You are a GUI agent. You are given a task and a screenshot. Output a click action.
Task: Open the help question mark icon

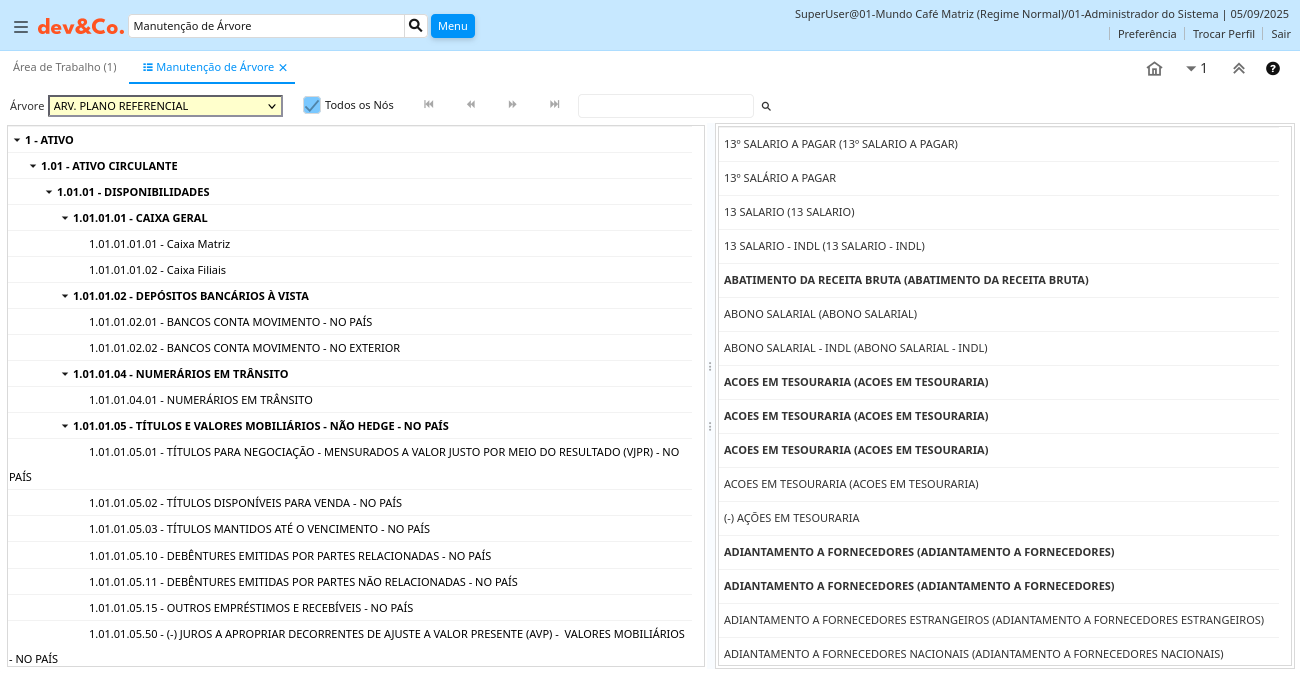(1273, 69)
